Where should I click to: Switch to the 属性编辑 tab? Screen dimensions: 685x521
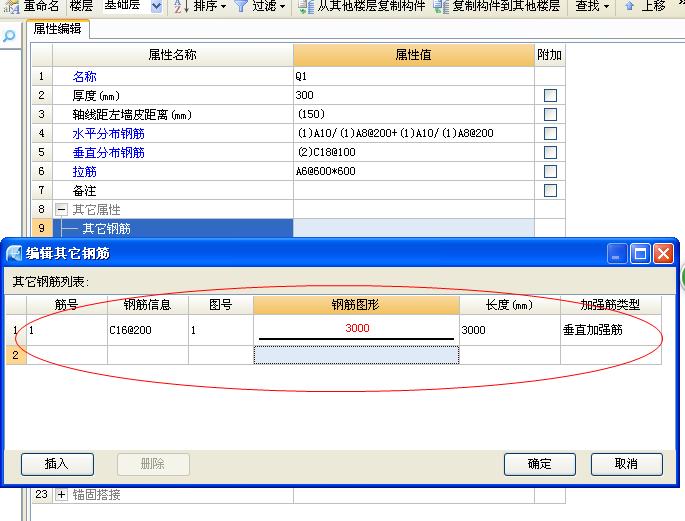57,29
